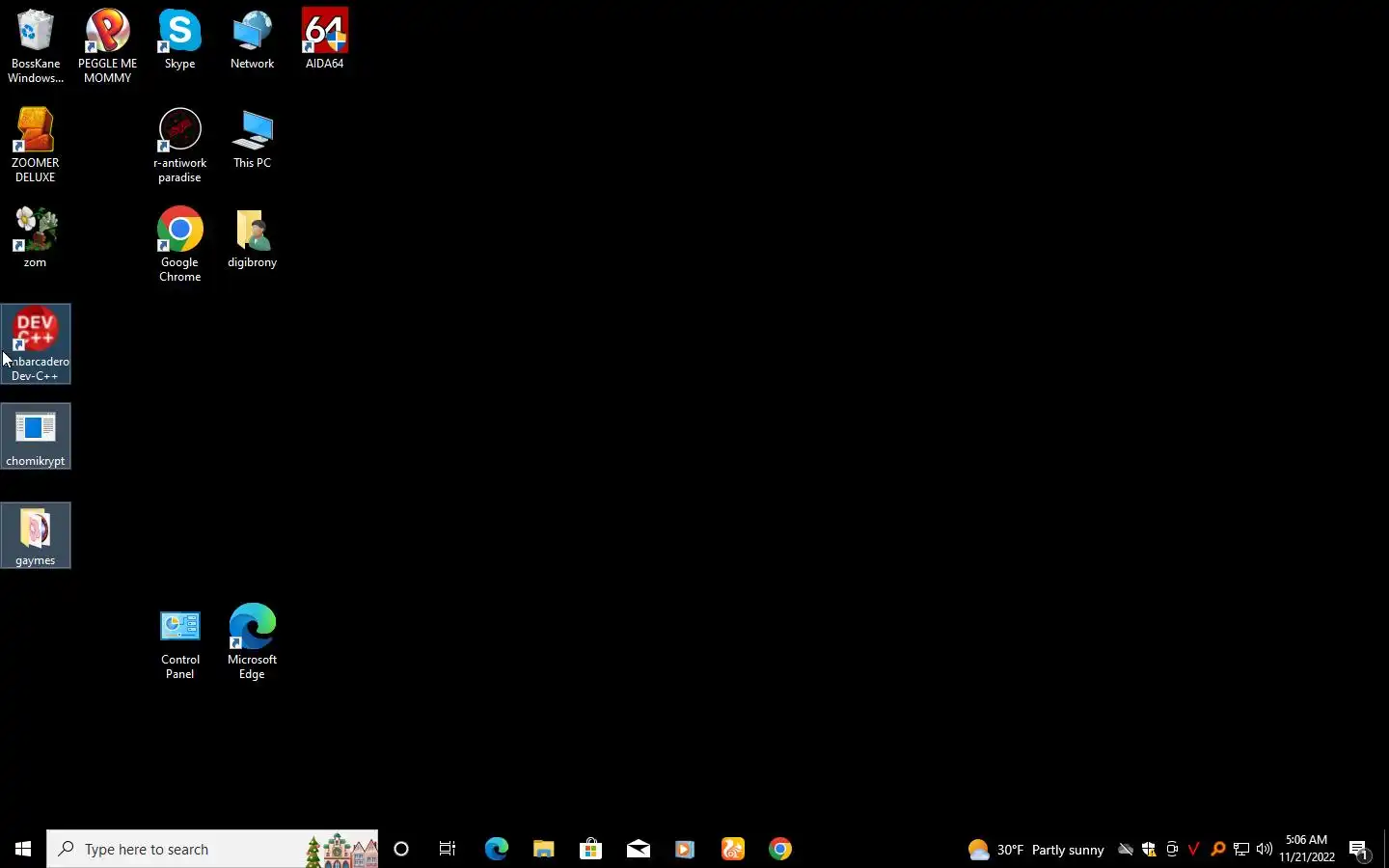Open the media player taskbar icon
Viewport: 1389px width, 868px height.
point(685,849)
